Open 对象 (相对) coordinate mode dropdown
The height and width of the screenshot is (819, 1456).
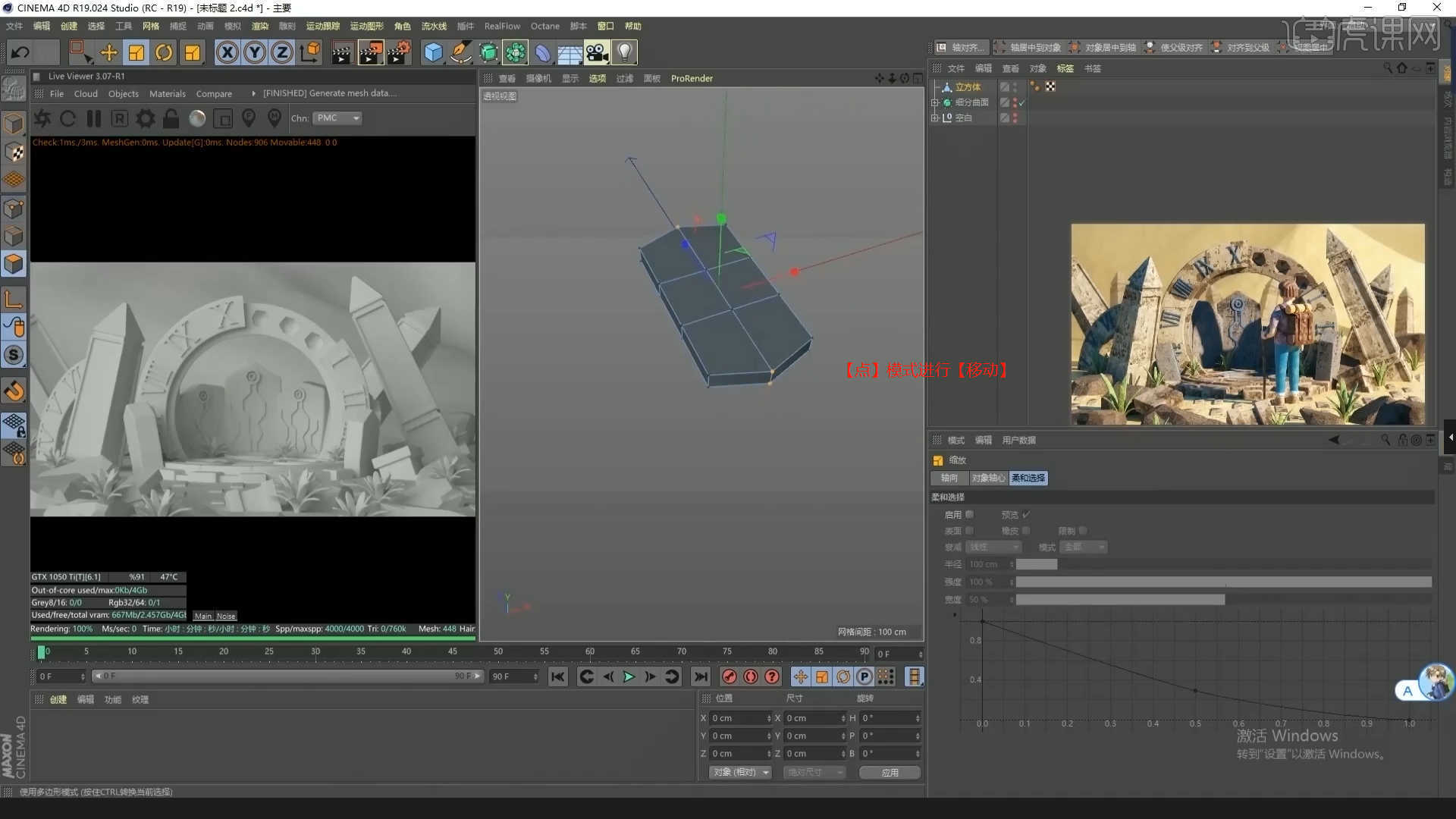(740, 772)
